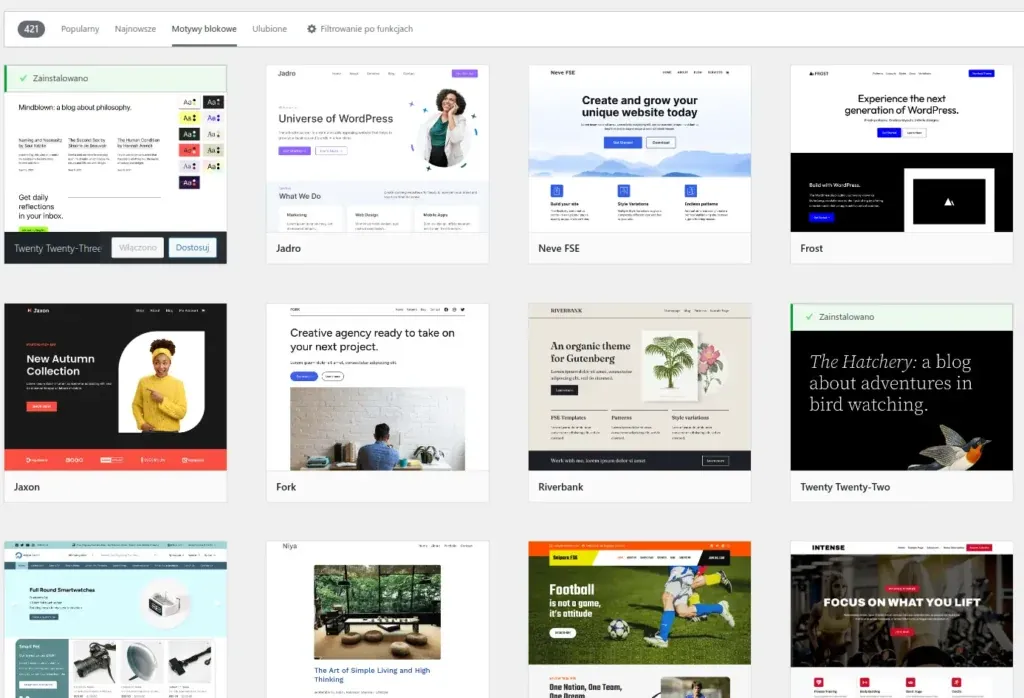Open the Popularny themes tab

point(80,29)
